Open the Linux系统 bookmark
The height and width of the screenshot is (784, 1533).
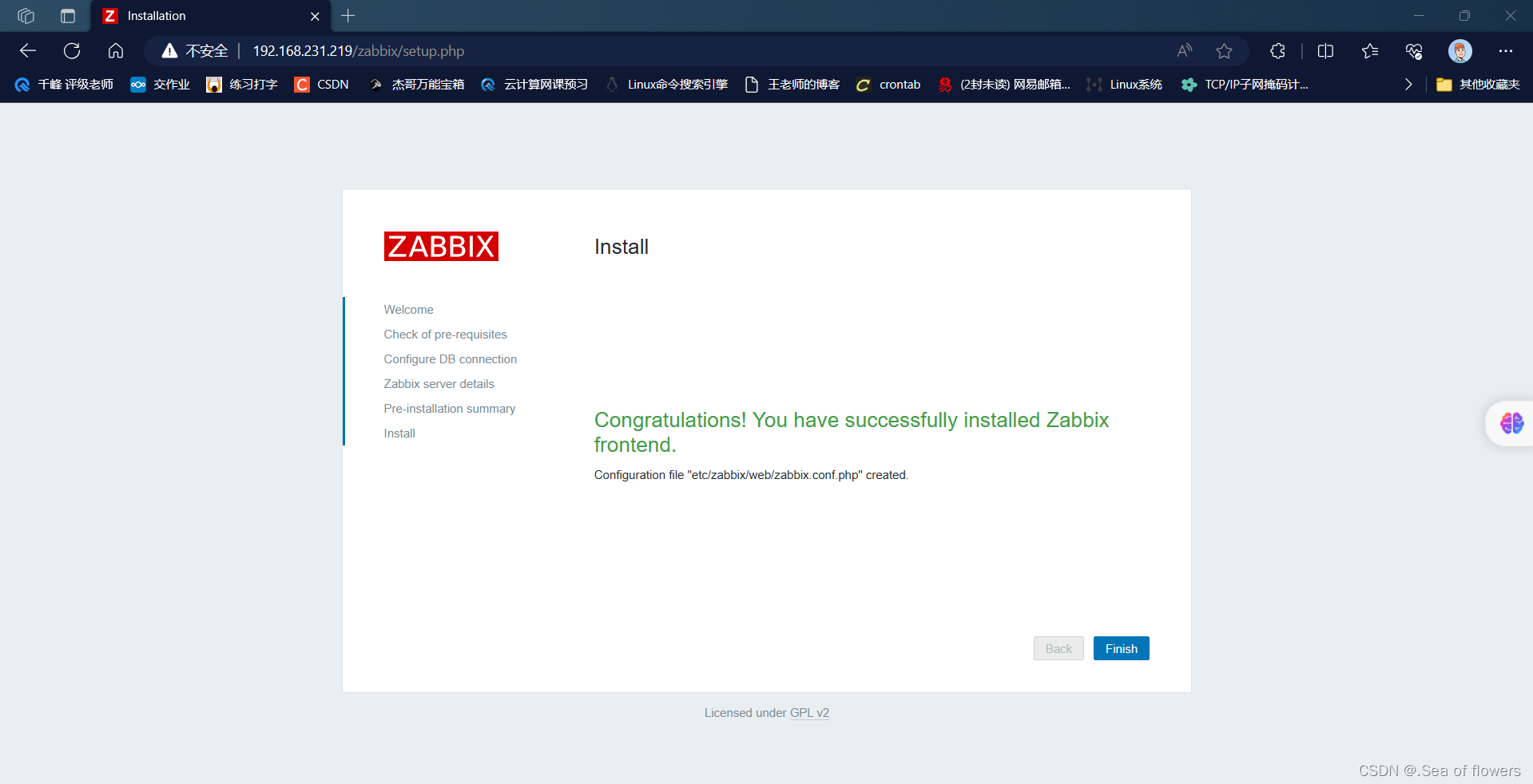point(1125,85)
